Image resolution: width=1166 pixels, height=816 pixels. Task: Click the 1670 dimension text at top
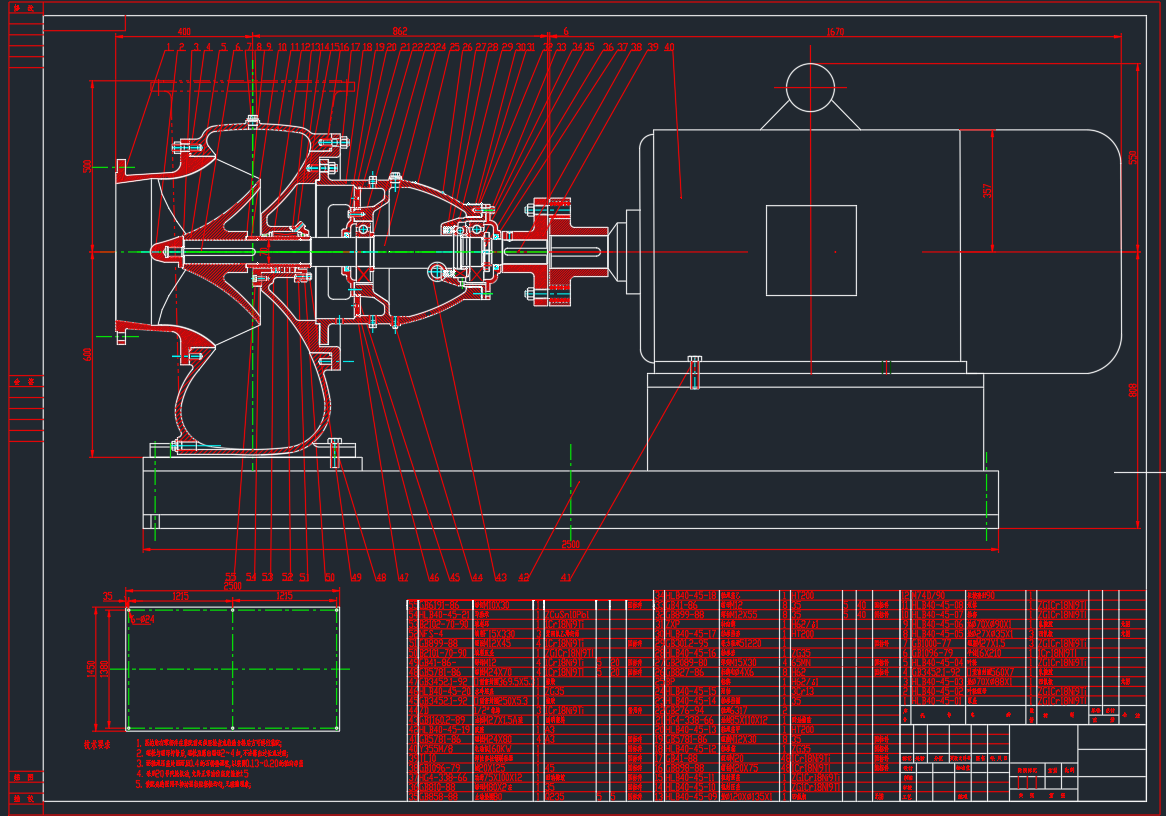point(835,32)
